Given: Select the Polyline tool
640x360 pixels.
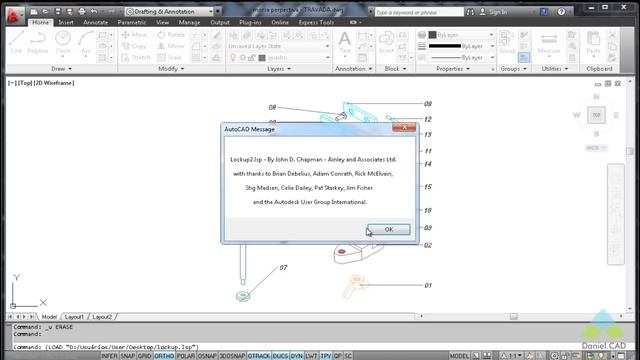Looking at the screenshot, I should 38,42.
